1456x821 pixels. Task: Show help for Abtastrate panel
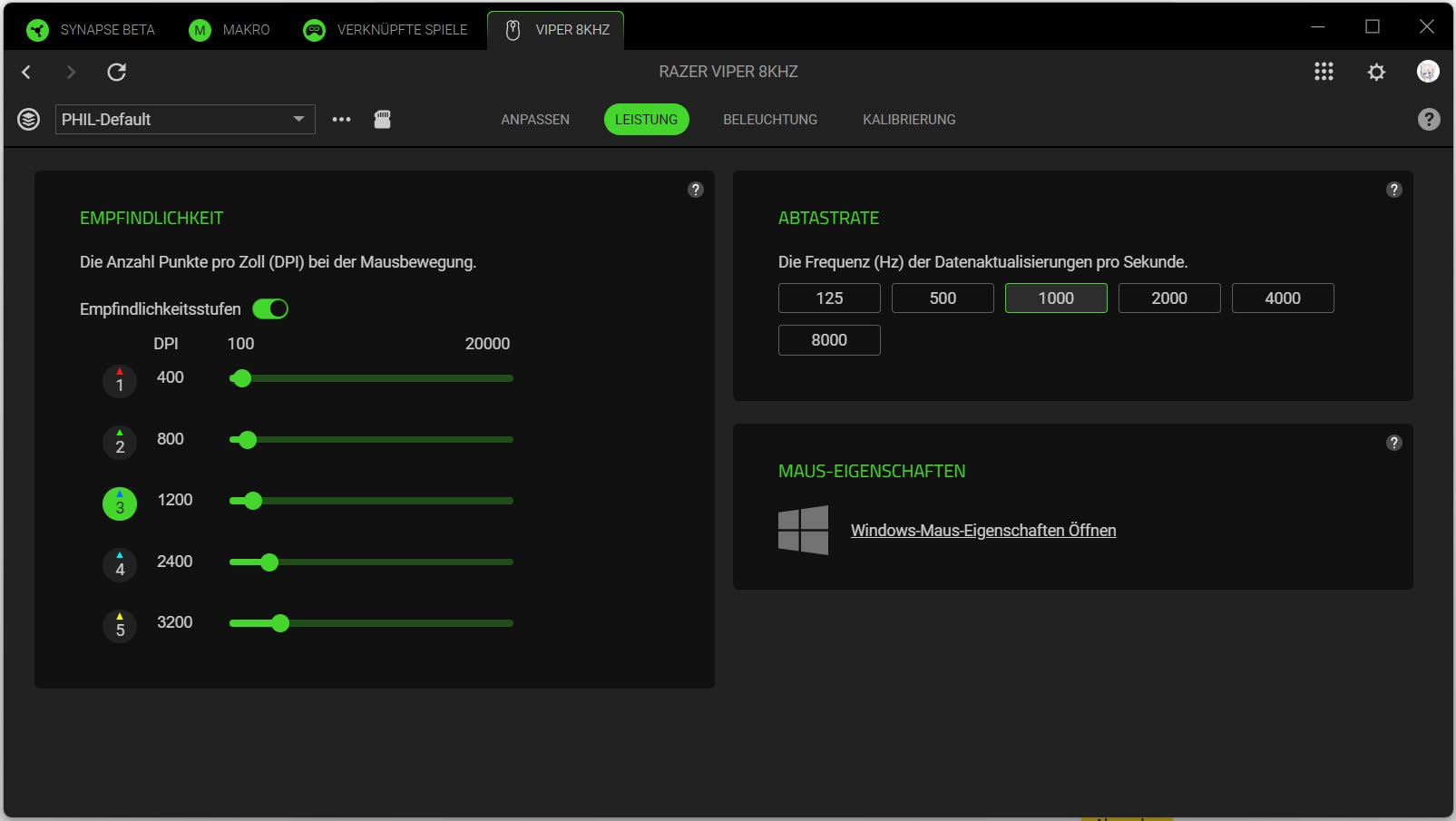click(1394, 190)
